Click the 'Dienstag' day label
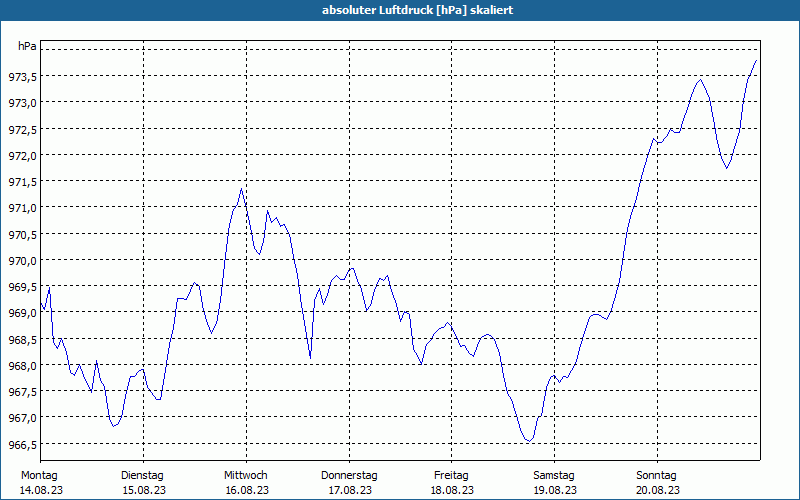Image resolution: width=800 pixels, height=500 pixels. click(x=142, y=476)
